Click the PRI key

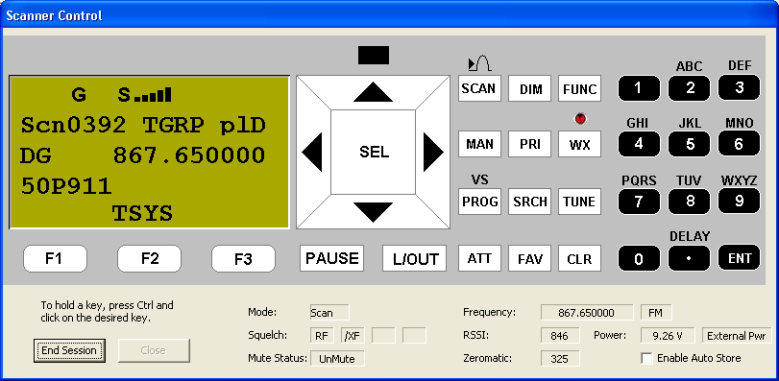[530, 144]
